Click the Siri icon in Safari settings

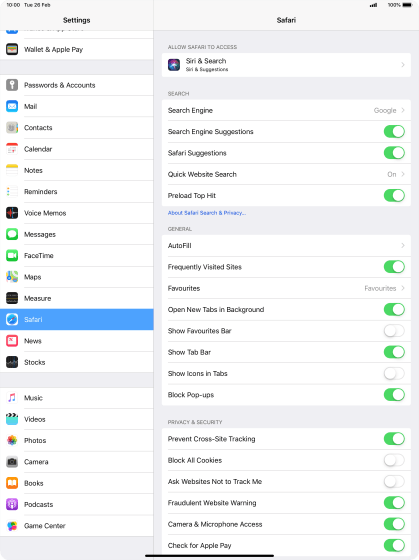point(174,65)
